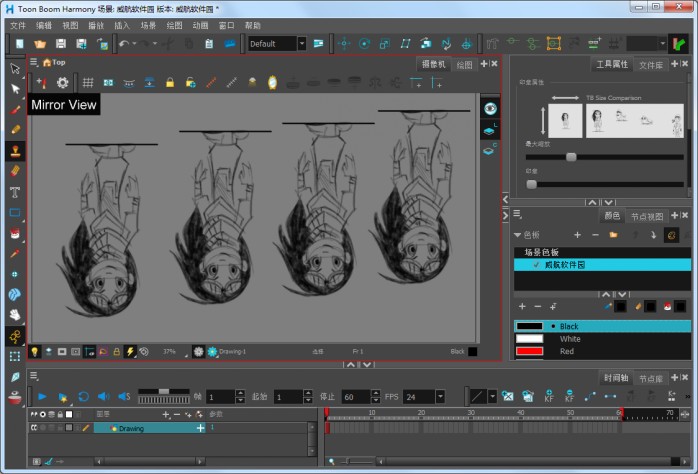Image resolution: width=698 pixels, height=474 pixels.
Task: Click the Add Keyframe KF plus icon
Action: pyautogui.click(x=549, y=396)
